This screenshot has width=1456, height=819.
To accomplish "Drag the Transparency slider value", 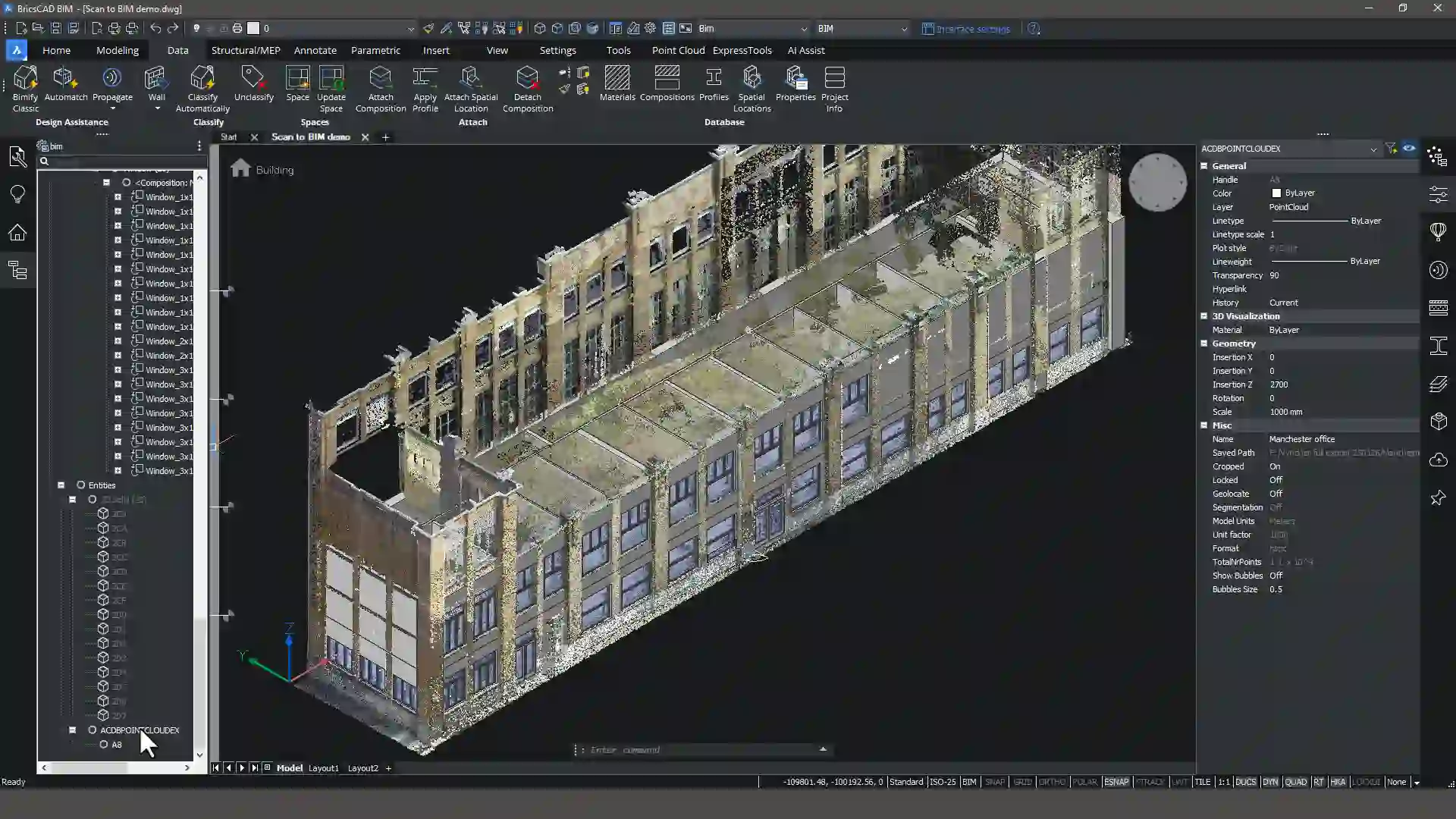I will pos(1275,275).
